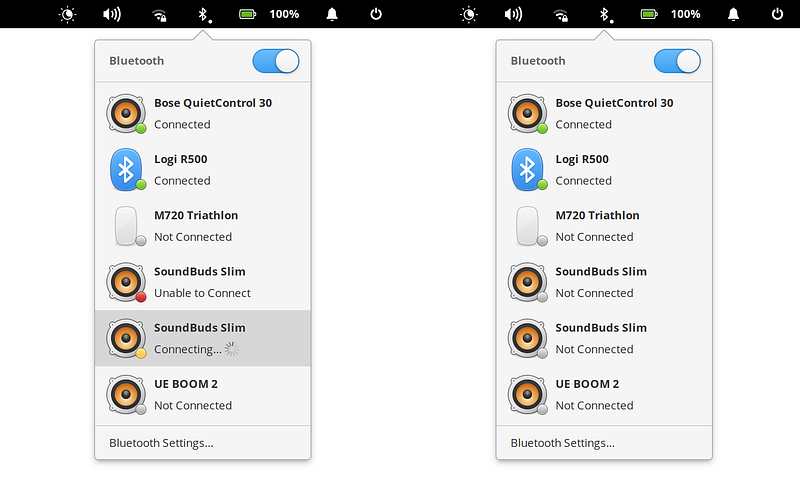Click Bluetooth indicator in left panel
The width and height of the screenshot is (800, 499).
[205, 14]
